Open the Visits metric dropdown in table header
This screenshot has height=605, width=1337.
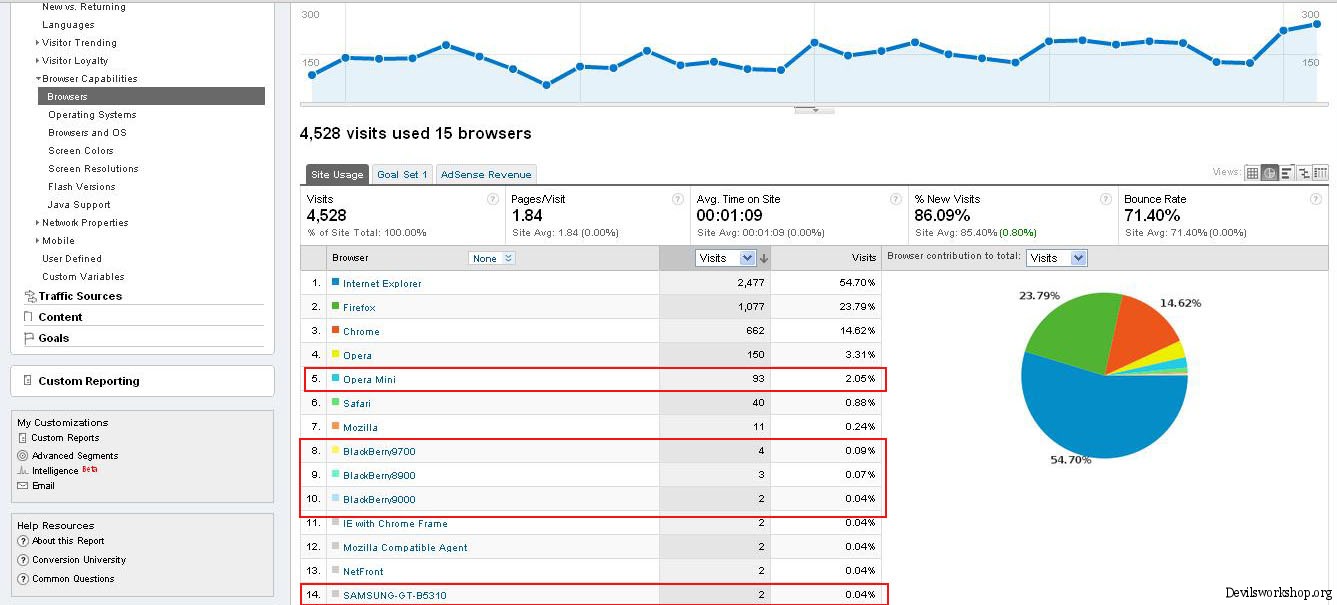(725, 258)
